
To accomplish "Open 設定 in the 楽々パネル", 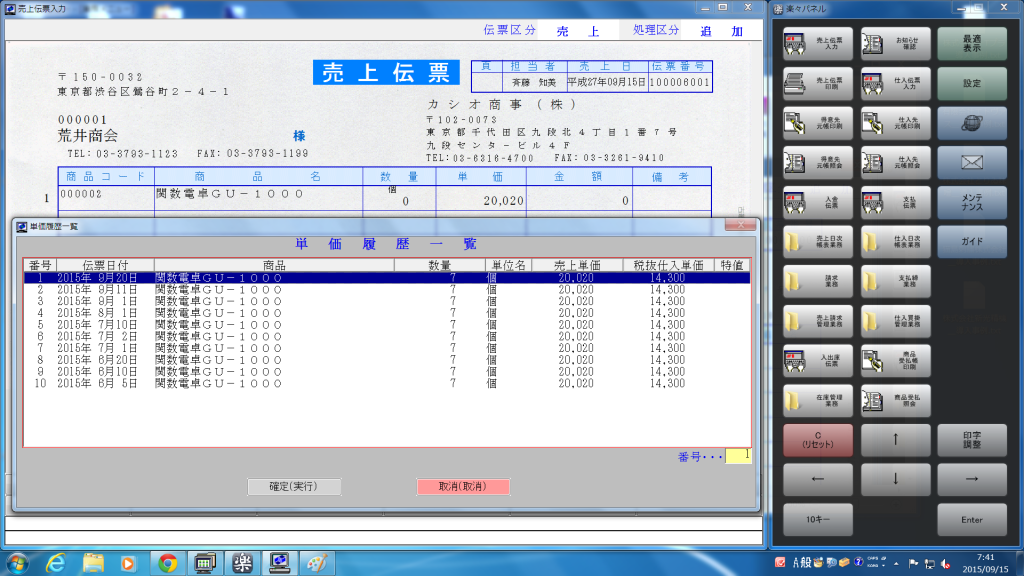I will coord(972,84).
